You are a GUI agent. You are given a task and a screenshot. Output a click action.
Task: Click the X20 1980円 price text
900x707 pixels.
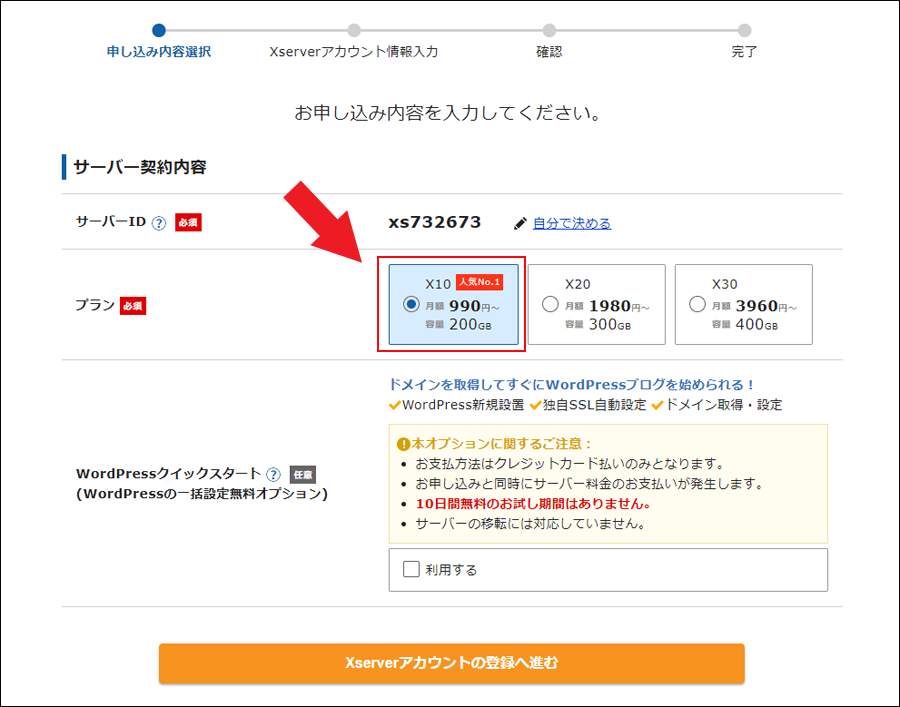[x=619, y=306]
